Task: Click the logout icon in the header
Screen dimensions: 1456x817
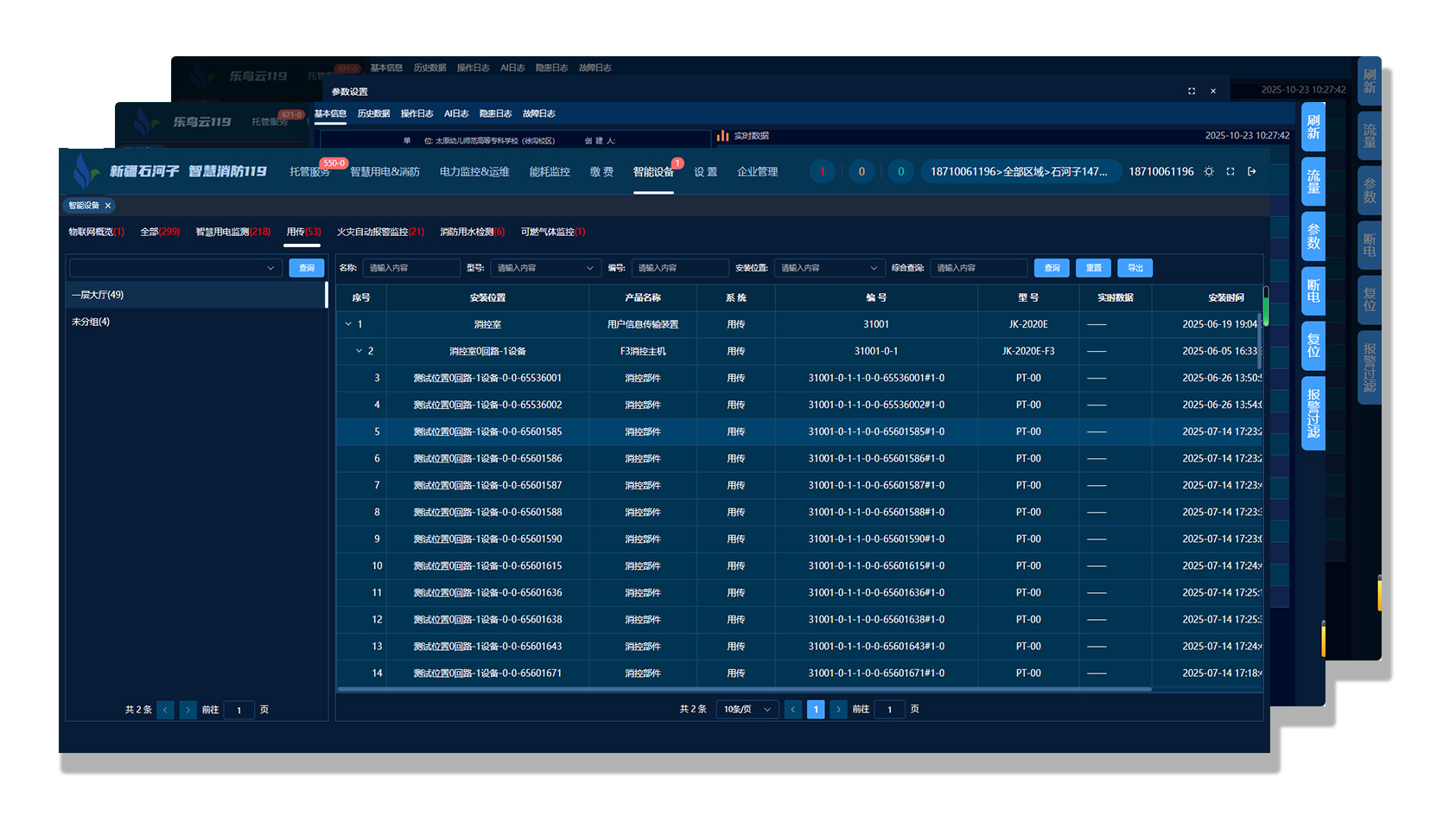Action: (x=1252, y=171)
